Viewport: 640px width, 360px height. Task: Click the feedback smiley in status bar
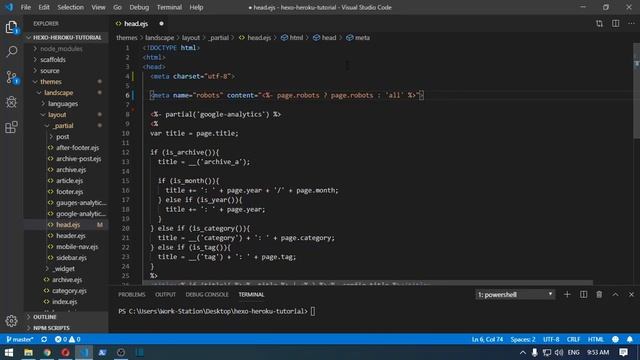[x=616, y=340]
